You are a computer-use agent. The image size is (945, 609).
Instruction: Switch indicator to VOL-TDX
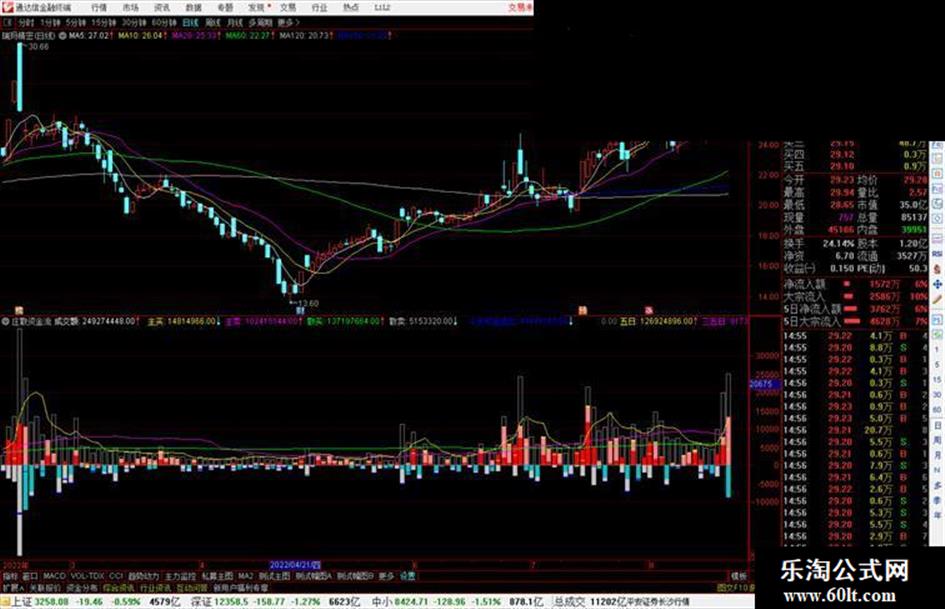pyautogui.click(x=87, y=576)
